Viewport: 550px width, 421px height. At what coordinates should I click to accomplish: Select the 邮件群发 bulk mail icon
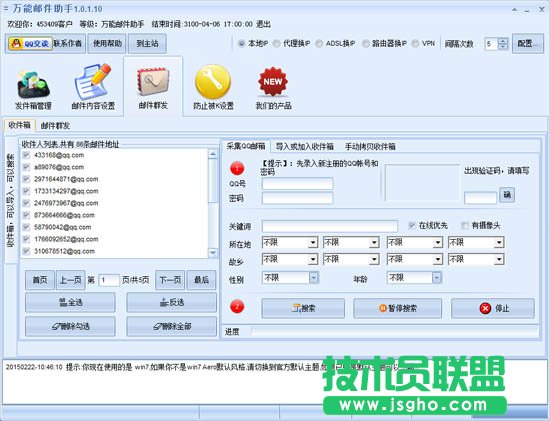[x=153, y=88]
